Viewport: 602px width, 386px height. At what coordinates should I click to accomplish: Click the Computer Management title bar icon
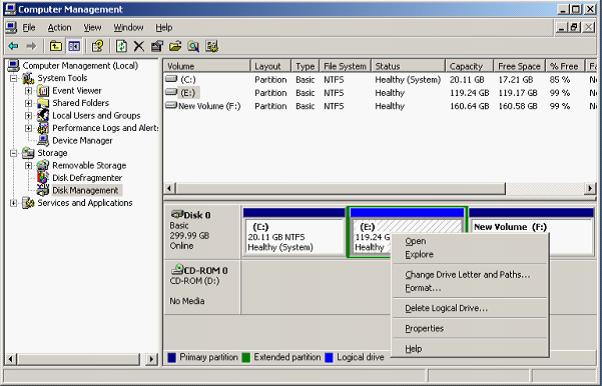10,9
